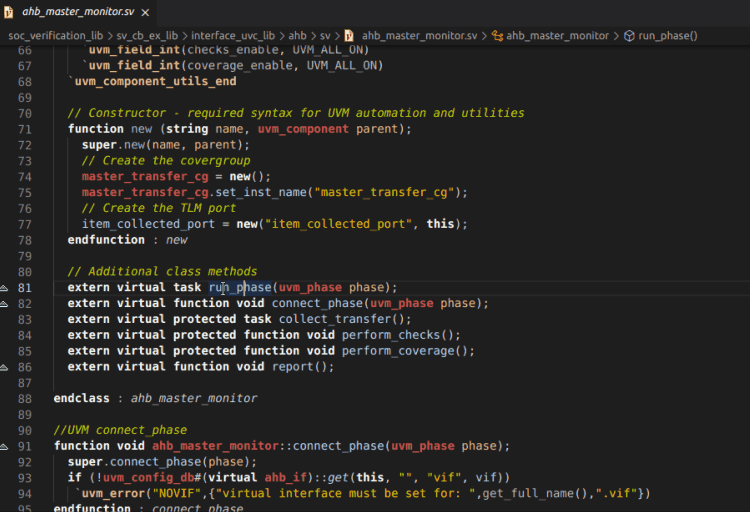750x512 pixels.
Task: Click line number 71
Action: (25, 129)
